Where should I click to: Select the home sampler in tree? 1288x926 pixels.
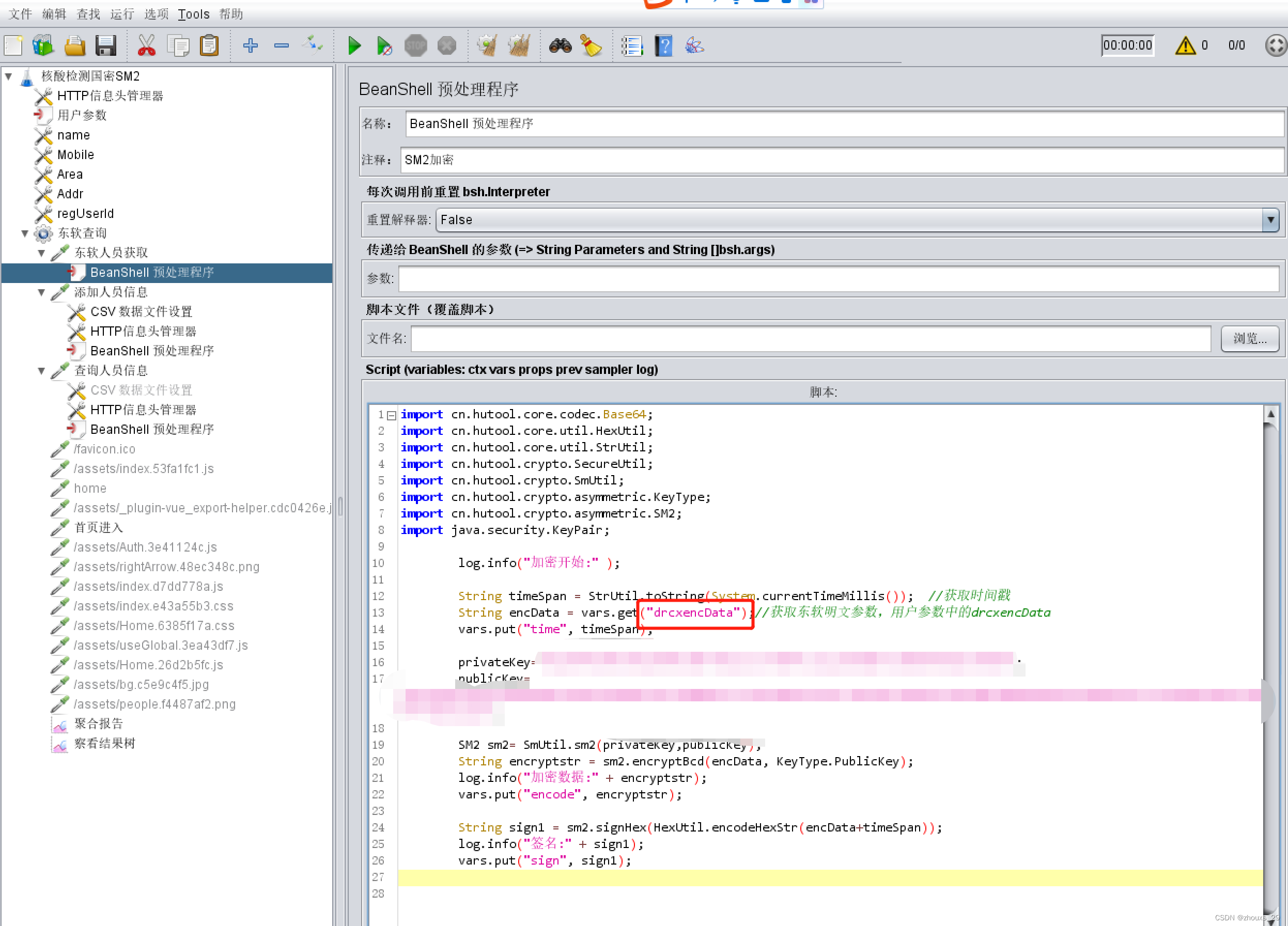pyautogui.click(x=90, y=488)
